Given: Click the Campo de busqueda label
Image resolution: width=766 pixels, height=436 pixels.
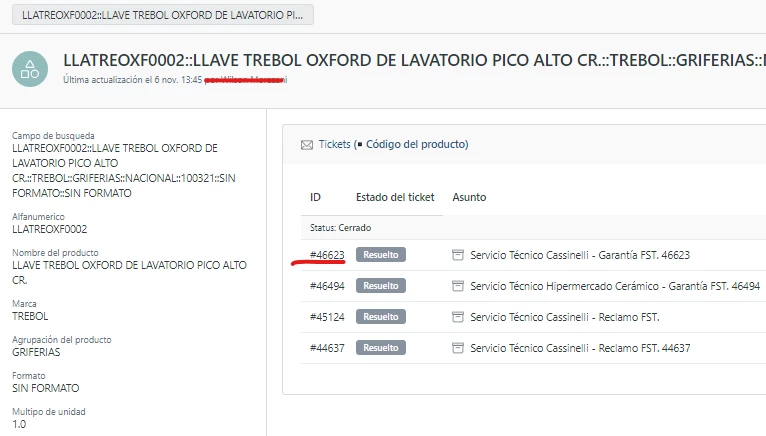Looking at the screenshot, I should (x=53, y=135).
